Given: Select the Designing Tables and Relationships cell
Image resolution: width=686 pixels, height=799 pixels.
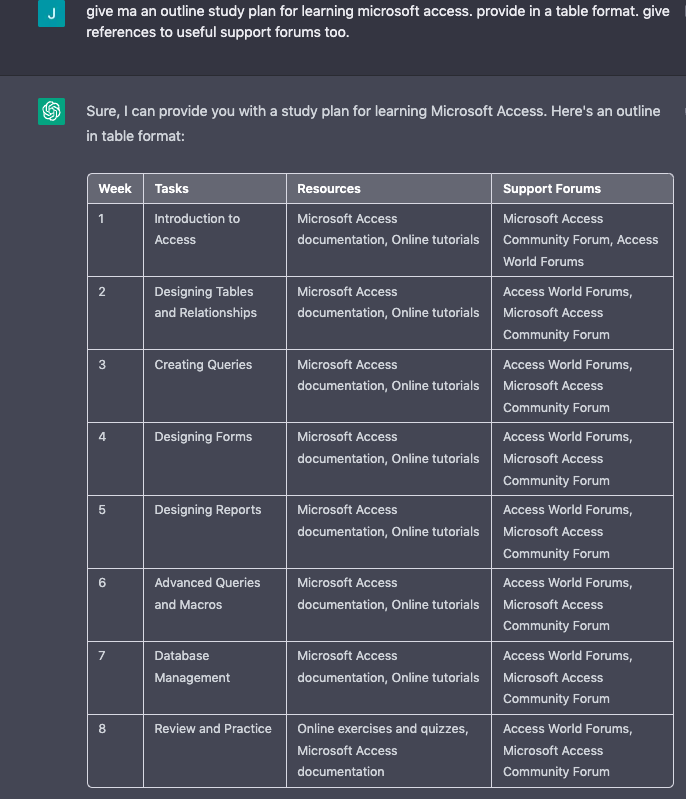Looking at the screenshot, I should click(205, 302).
